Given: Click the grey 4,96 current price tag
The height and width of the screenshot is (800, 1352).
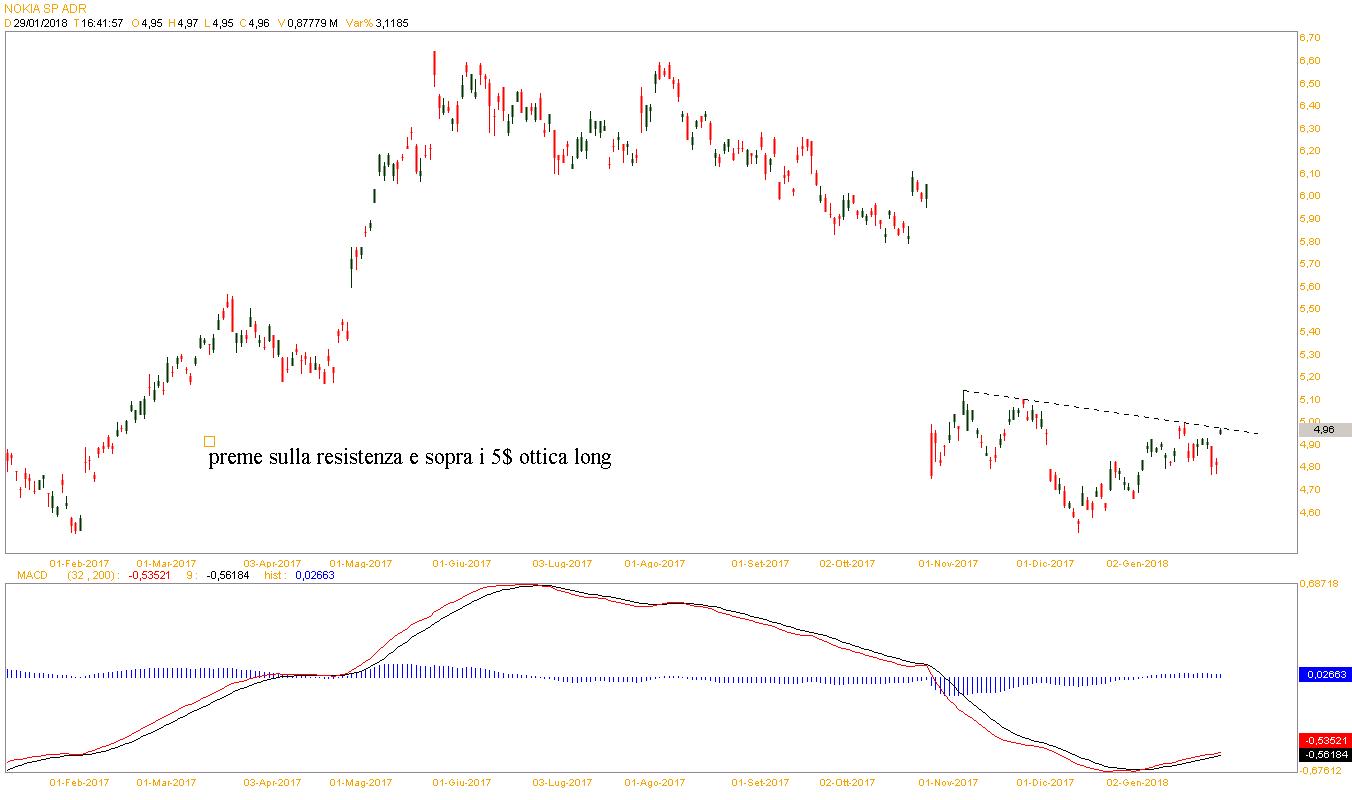Looking at the screenshot, I should 1323,430.
